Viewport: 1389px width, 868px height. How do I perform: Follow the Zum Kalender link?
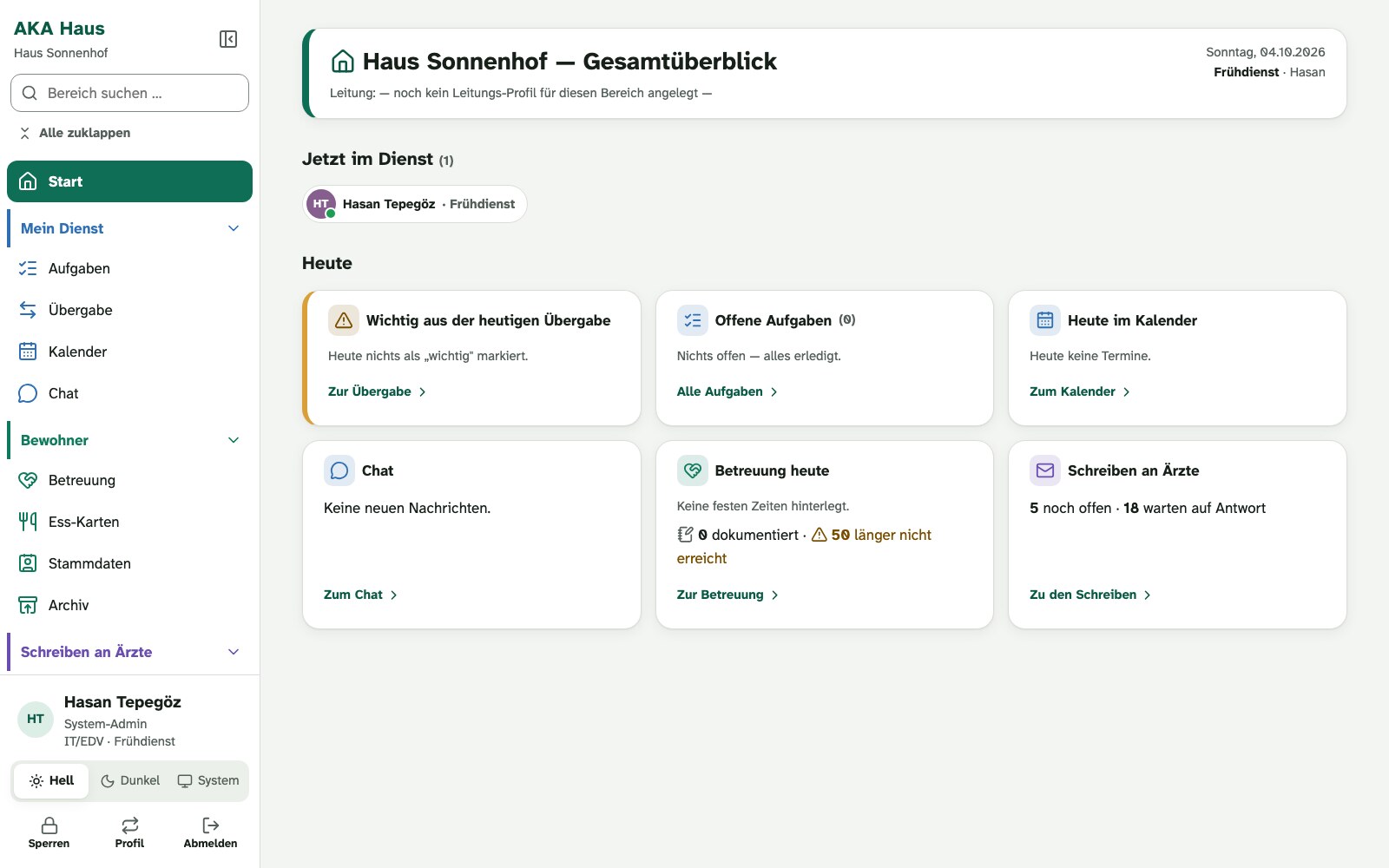pyautogui.click(x=1080, y=391)
